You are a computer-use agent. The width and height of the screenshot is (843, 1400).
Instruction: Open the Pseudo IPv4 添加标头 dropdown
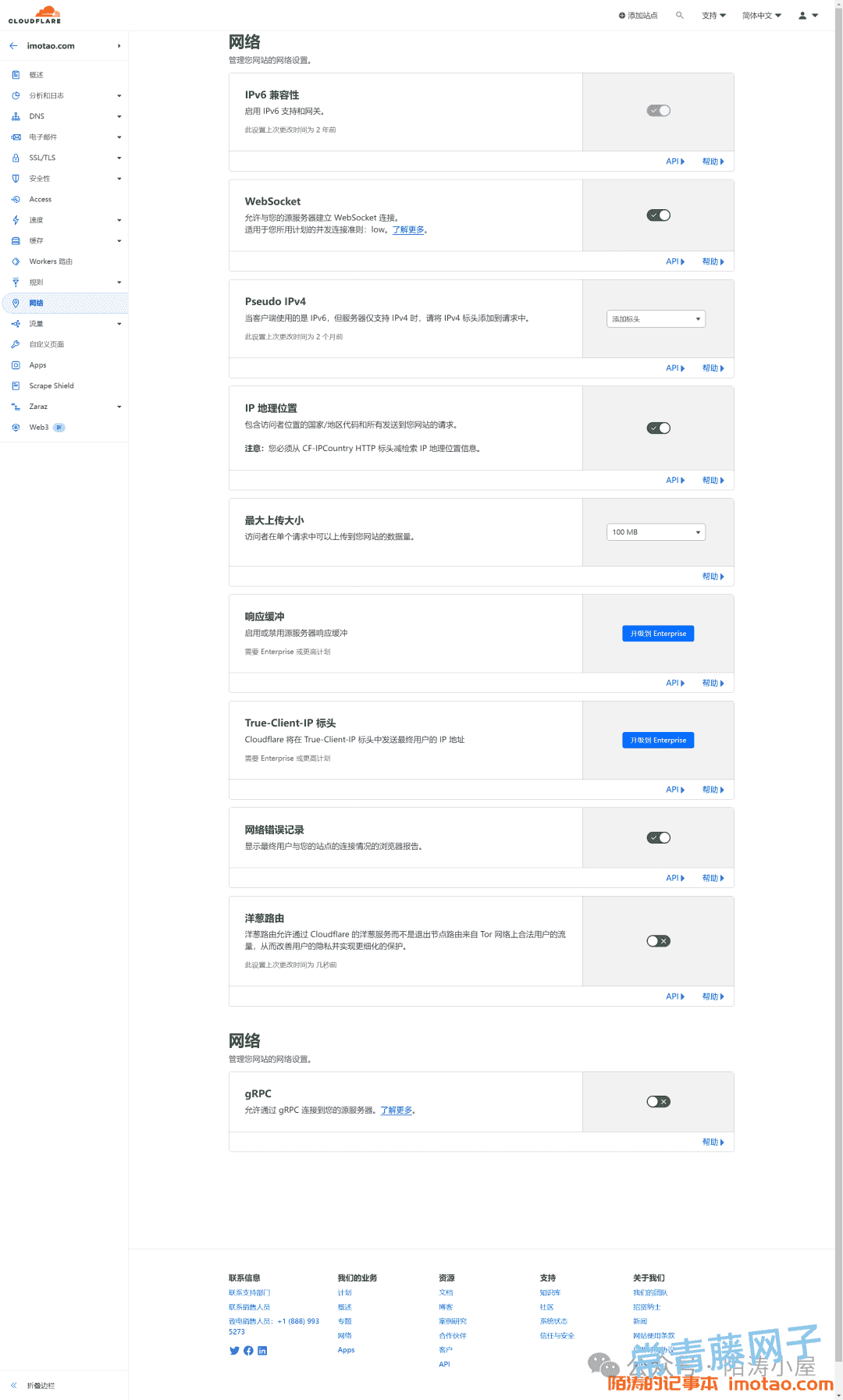(x=656, y=319)
